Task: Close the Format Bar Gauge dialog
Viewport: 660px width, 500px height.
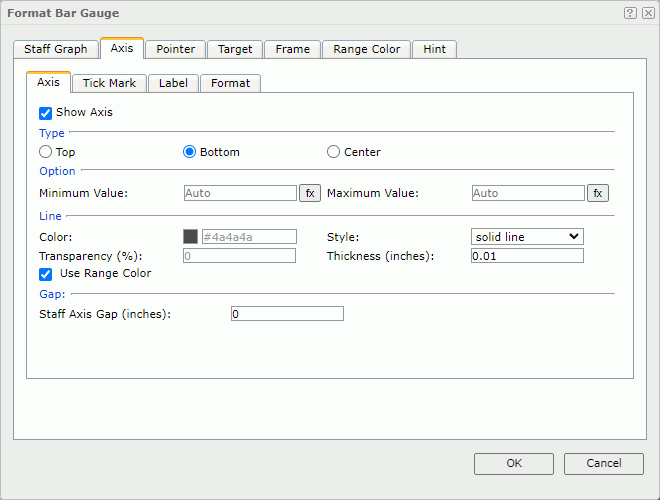Action: point(646,13)
